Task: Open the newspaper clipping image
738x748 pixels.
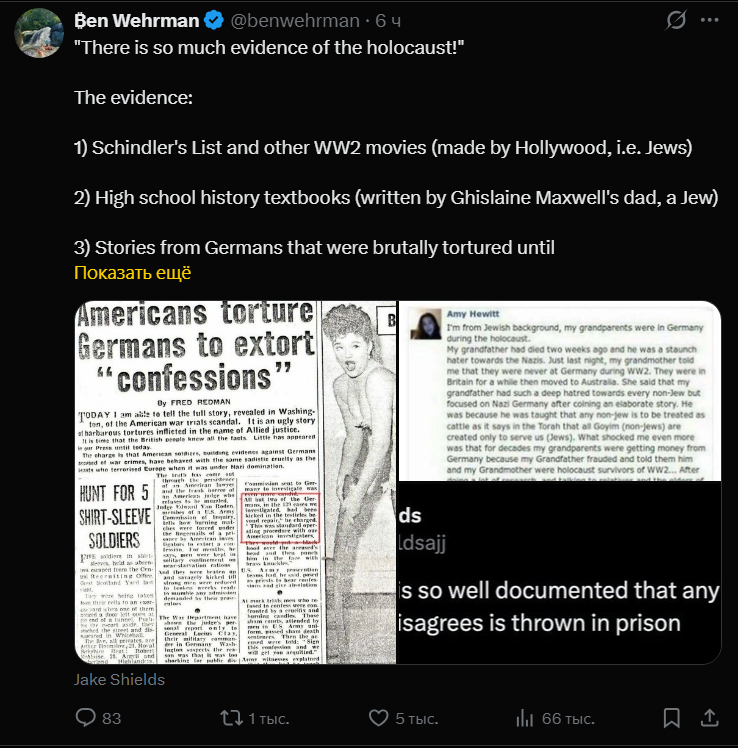Action: [x=236, y=482]
